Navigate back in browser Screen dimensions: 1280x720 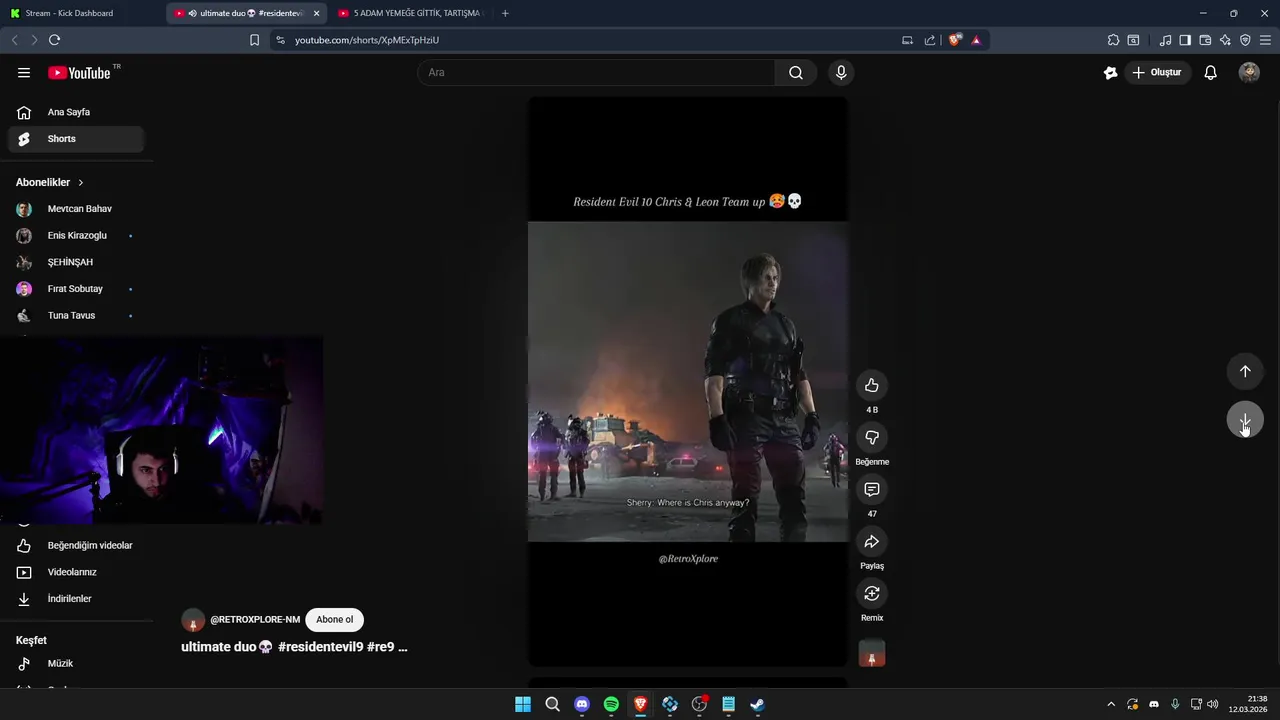point(14,40)
